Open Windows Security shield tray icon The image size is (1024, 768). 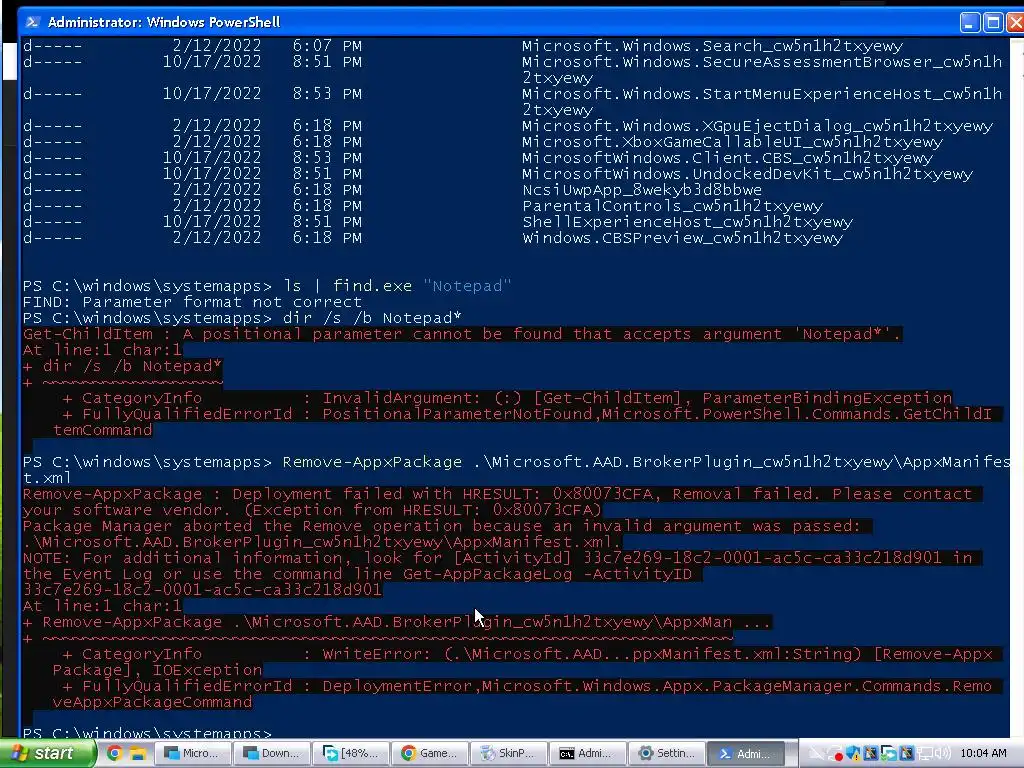854,754
